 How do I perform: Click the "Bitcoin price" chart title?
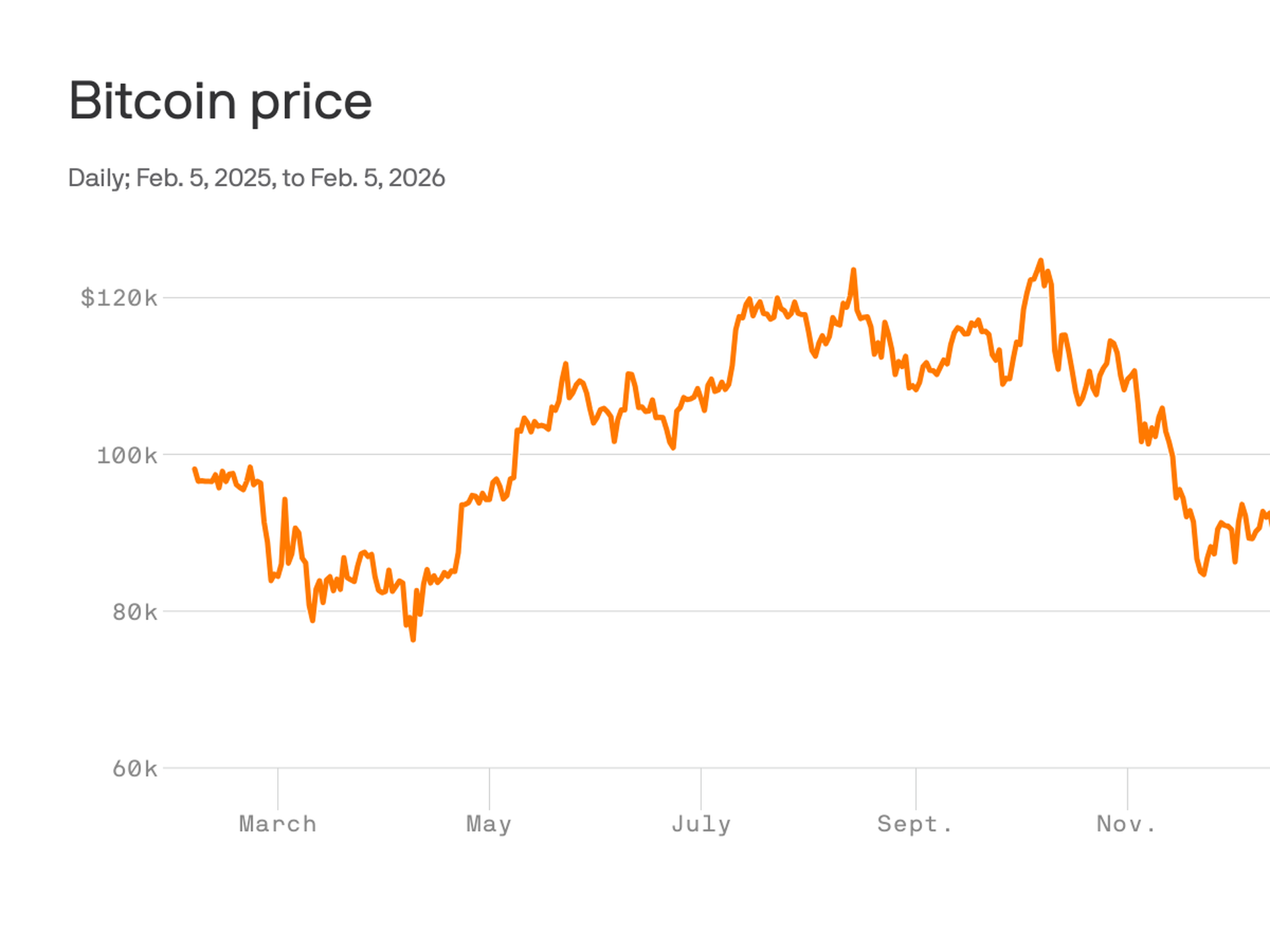click(x=220, y=101)
